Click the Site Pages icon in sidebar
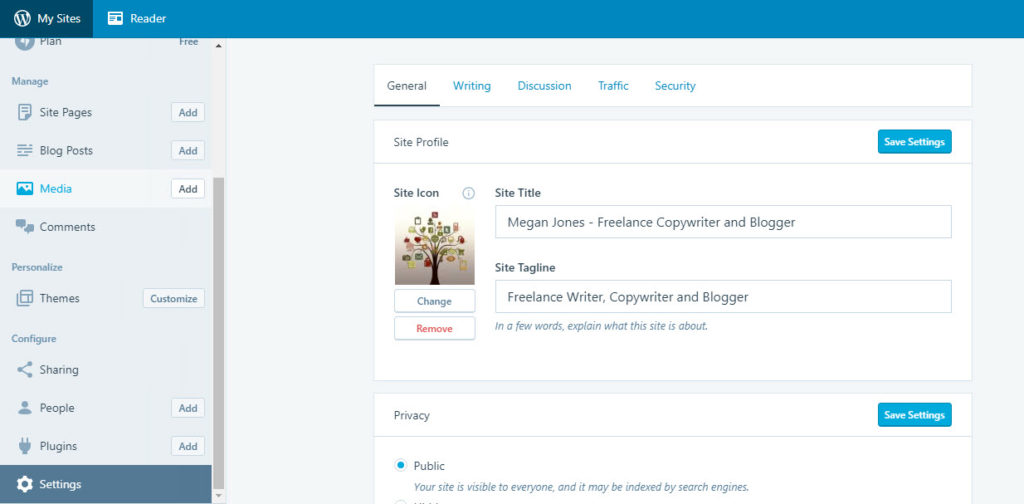 [x=25, y=112]
